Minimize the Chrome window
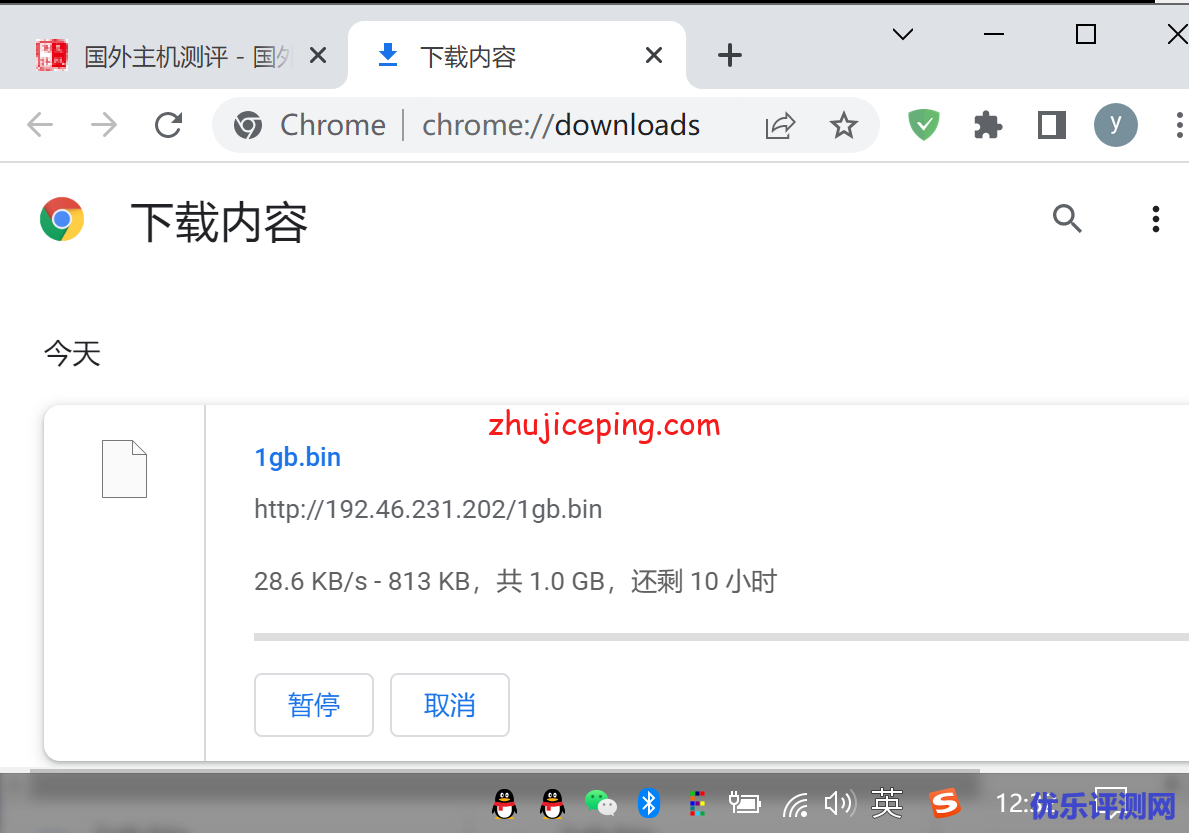Screen dimensions: 1189x833 993,34
